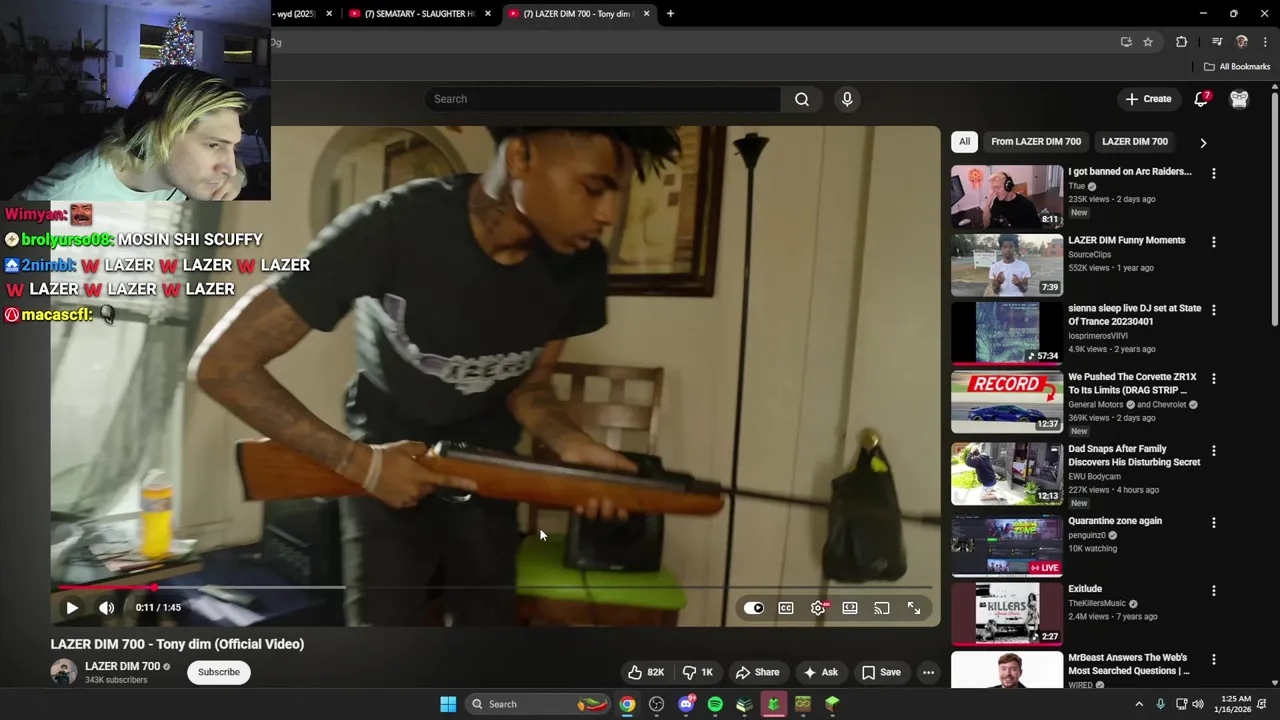The image size is (1280, 720).
Task: Open options for Corvette ZR1X video
Action: [x=1213, y=379]
